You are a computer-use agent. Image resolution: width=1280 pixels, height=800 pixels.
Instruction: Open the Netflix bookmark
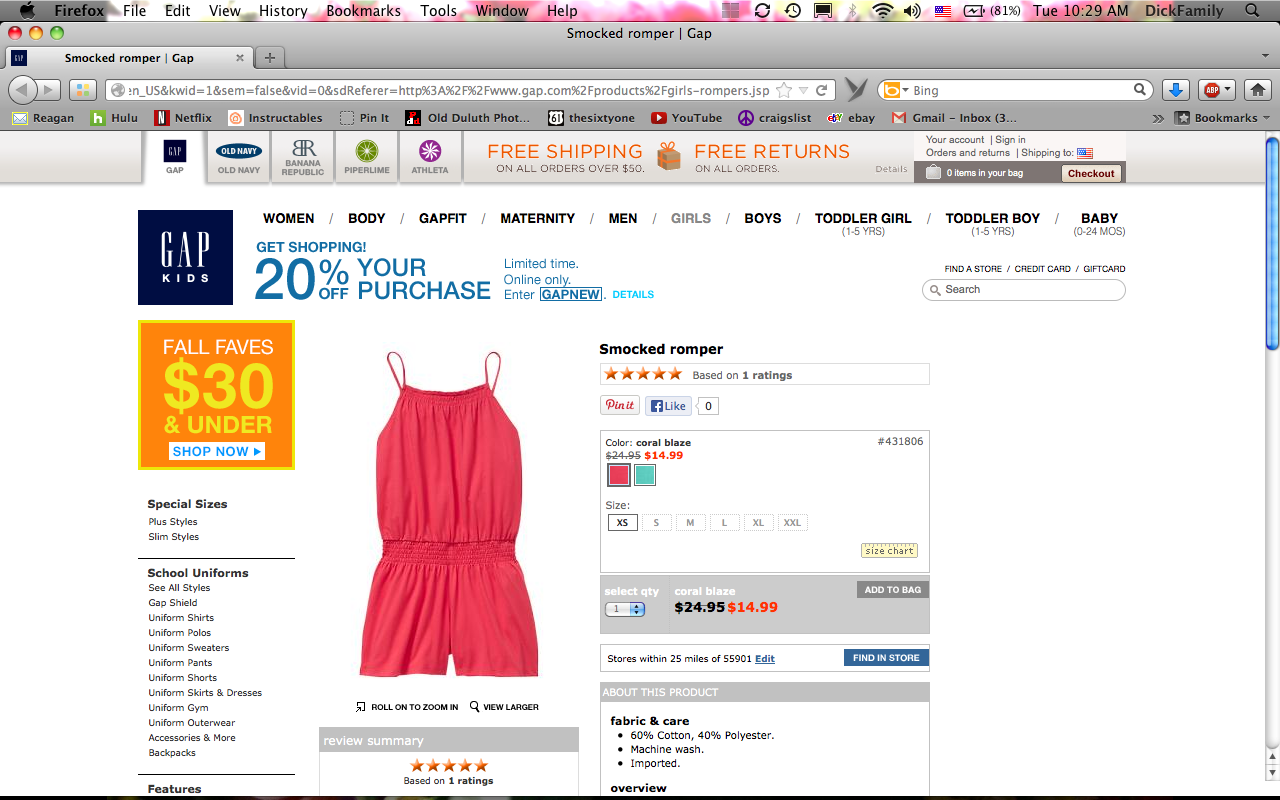[183, 118]
